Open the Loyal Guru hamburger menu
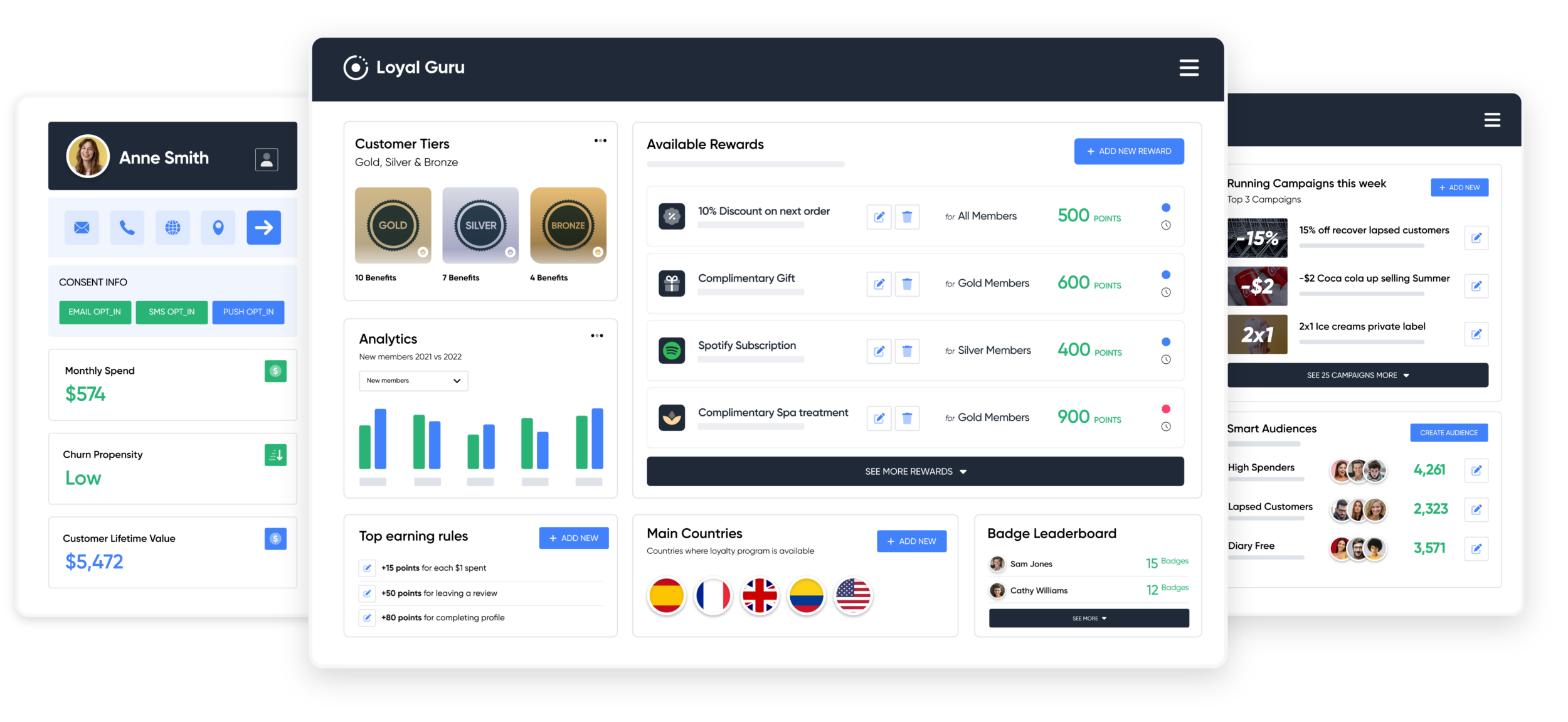Screen dimensions: 1568x722 1189,68
